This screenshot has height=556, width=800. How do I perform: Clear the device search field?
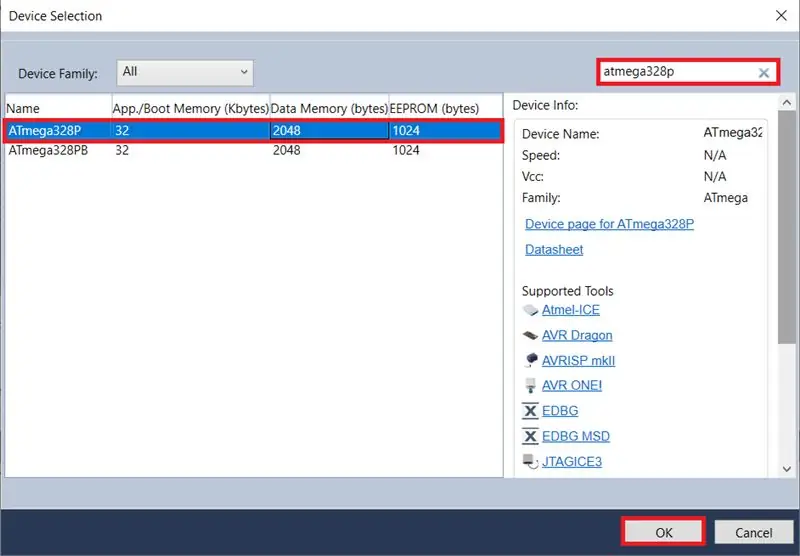[763, 72]
